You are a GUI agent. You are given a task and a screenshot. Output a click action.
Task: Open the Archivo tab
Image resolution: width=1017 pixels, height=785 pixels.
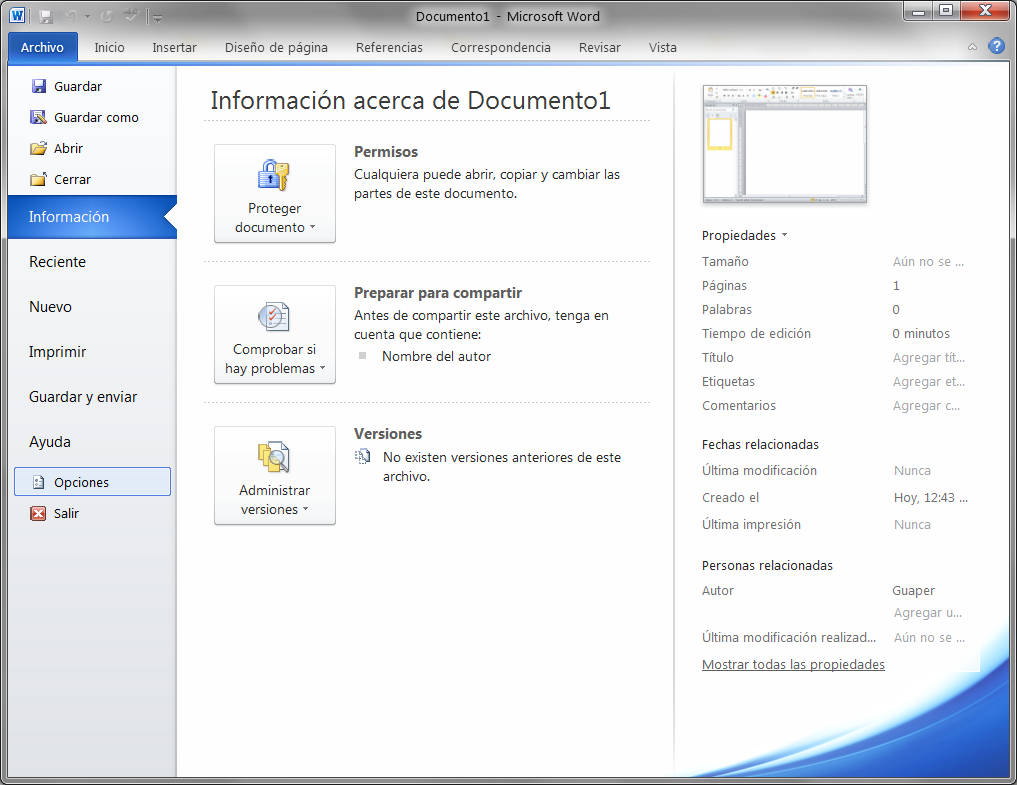point(42,47)
